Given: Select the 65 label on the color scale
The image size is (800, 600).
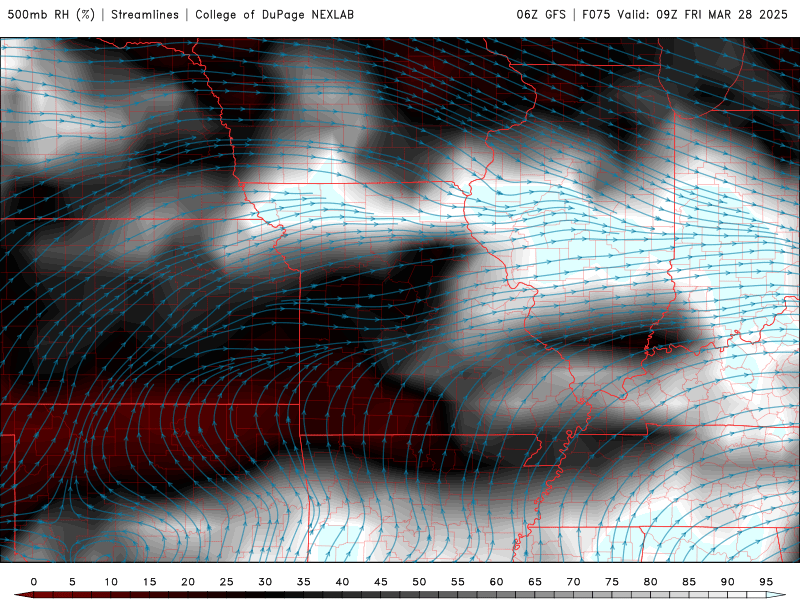Looking at the screenshot, I should (x=535, y=582).
